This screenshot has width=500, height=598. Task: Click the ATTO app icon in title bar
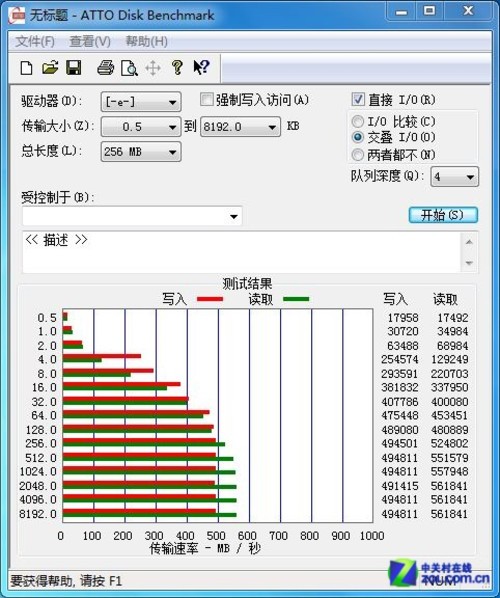tap(16, 15)
